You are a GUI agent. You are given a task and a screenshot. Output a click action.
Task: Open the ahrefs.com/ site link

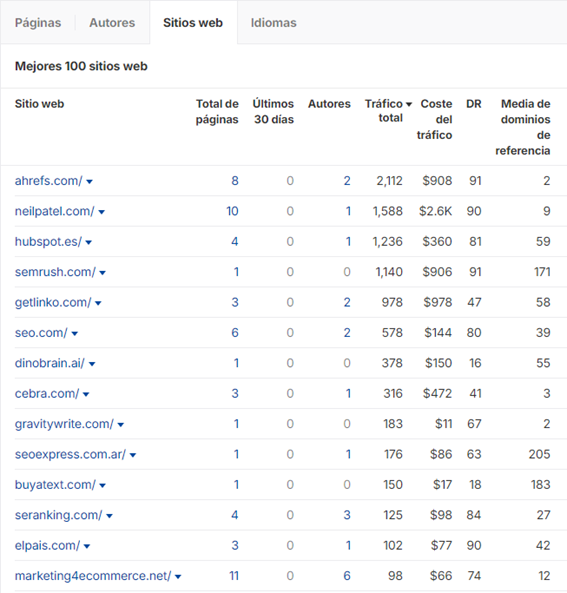(x=48, y=181)
